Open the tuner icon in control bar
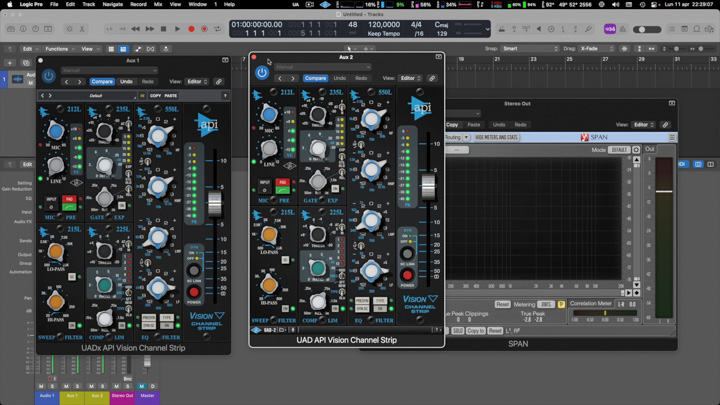Image resolution: width=720 pixels, height=405 pixels. (x=588, y=29)
